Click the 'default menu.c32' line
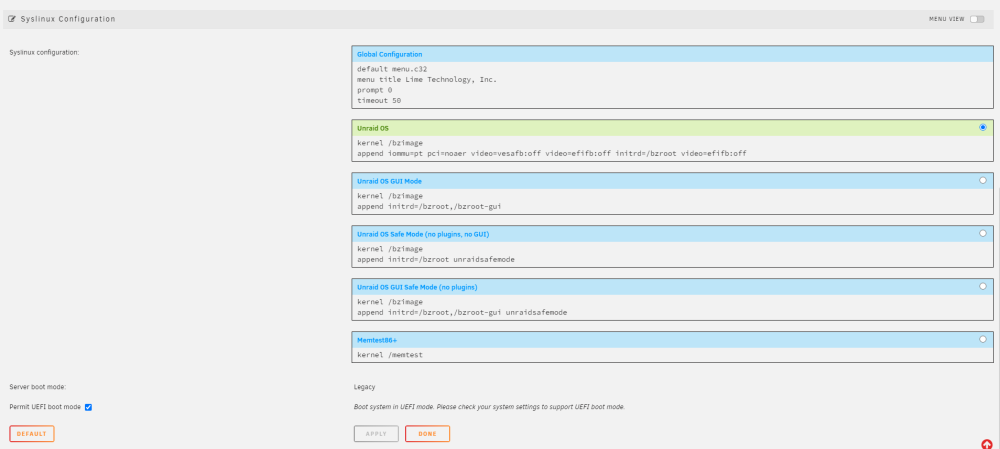This screenshot has width=1000, height=449. tap(390, 69)
